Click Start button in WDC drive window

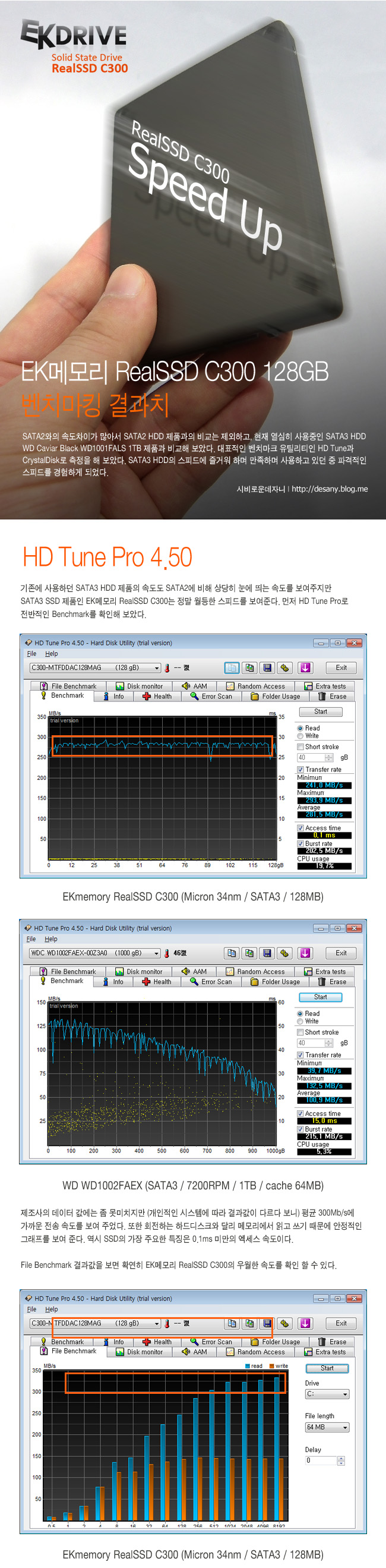(320, 997)
